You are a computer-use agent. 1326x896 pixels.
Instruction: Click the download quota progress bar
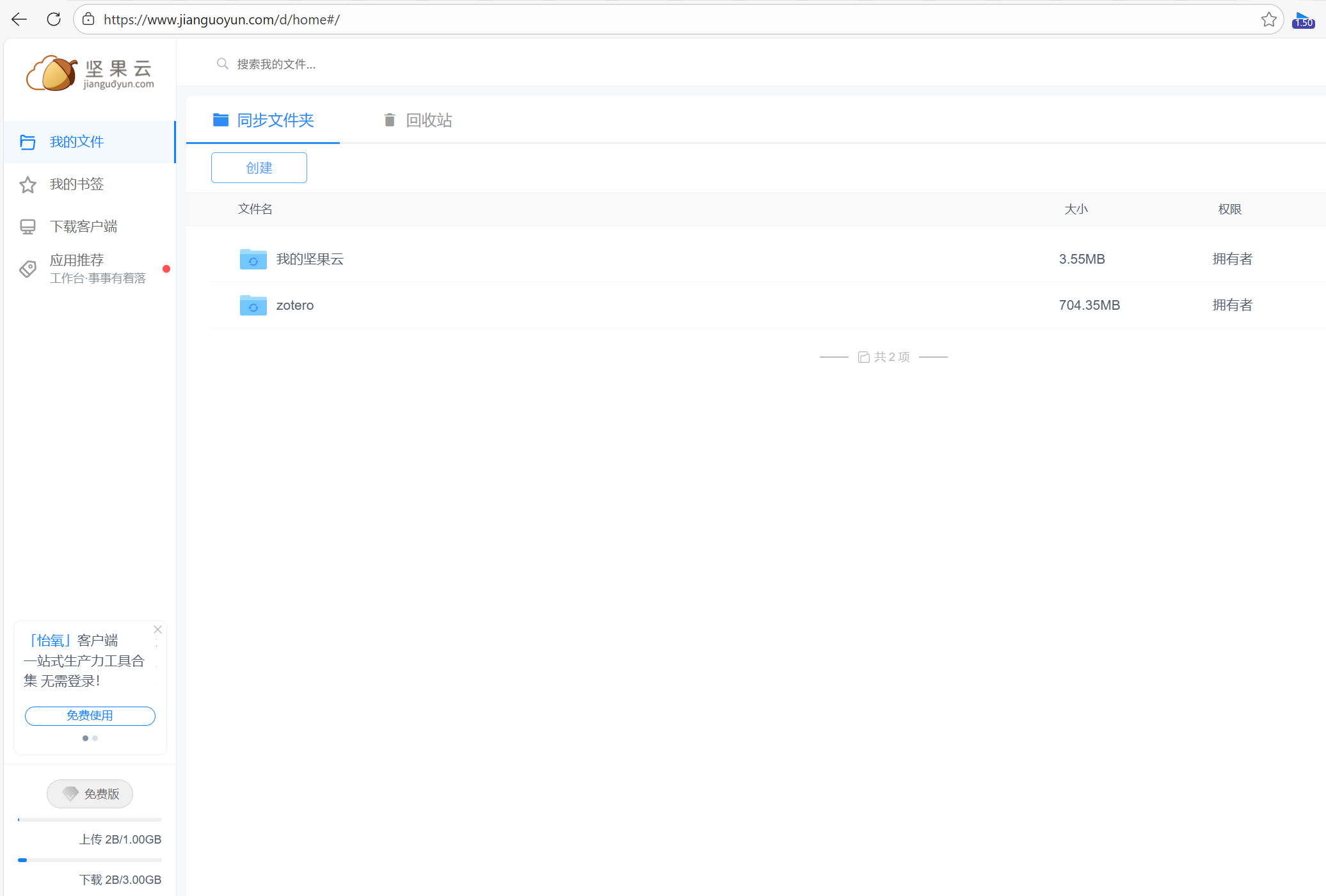[90, 860]
